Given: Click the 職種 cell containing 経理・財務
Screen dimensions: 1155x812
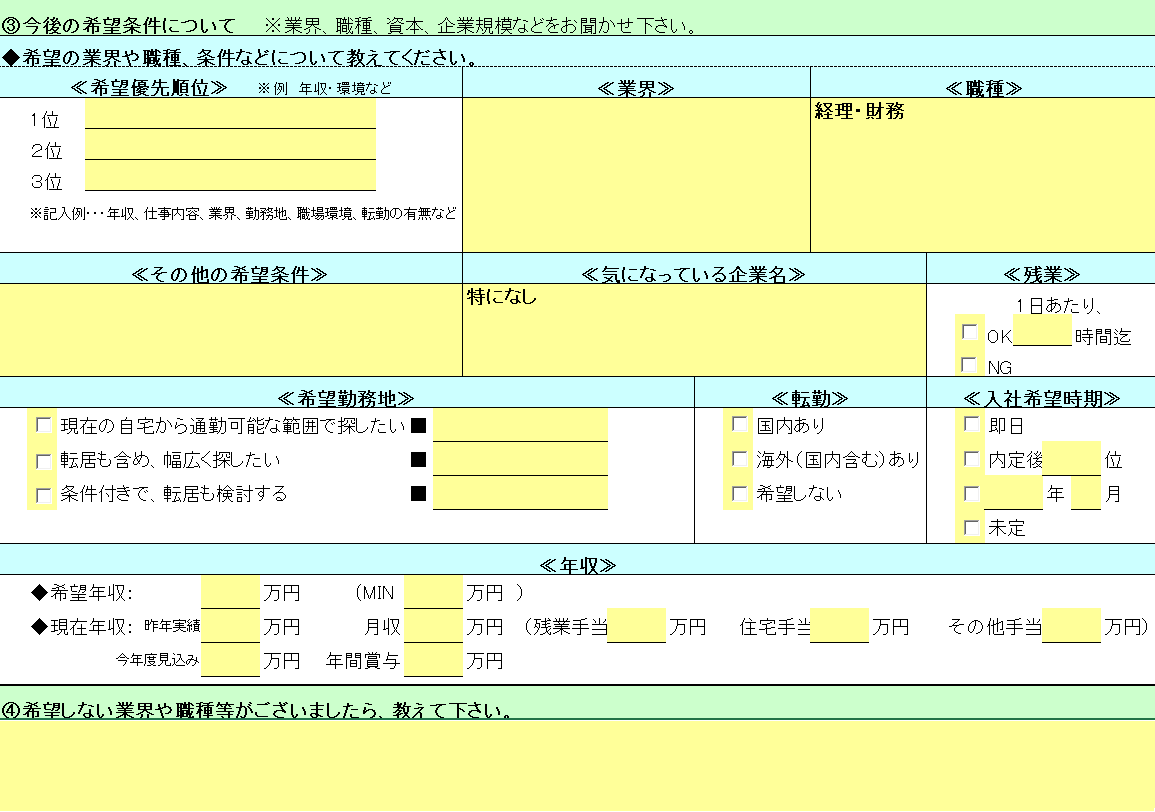Looking at the screenshot, I should coord(983,175).
